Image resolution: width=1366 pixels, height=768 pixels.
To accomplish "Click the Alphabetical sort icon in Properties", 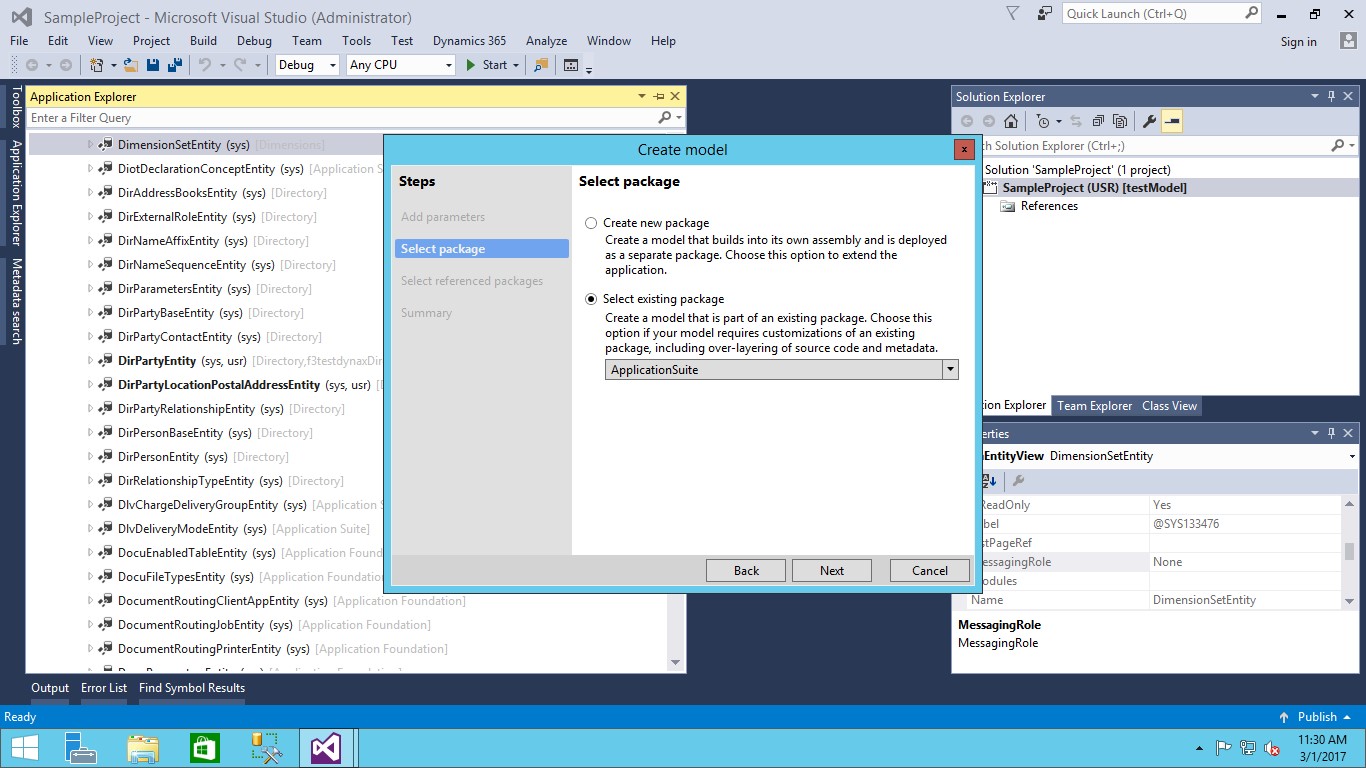I will tap(990, 481).
